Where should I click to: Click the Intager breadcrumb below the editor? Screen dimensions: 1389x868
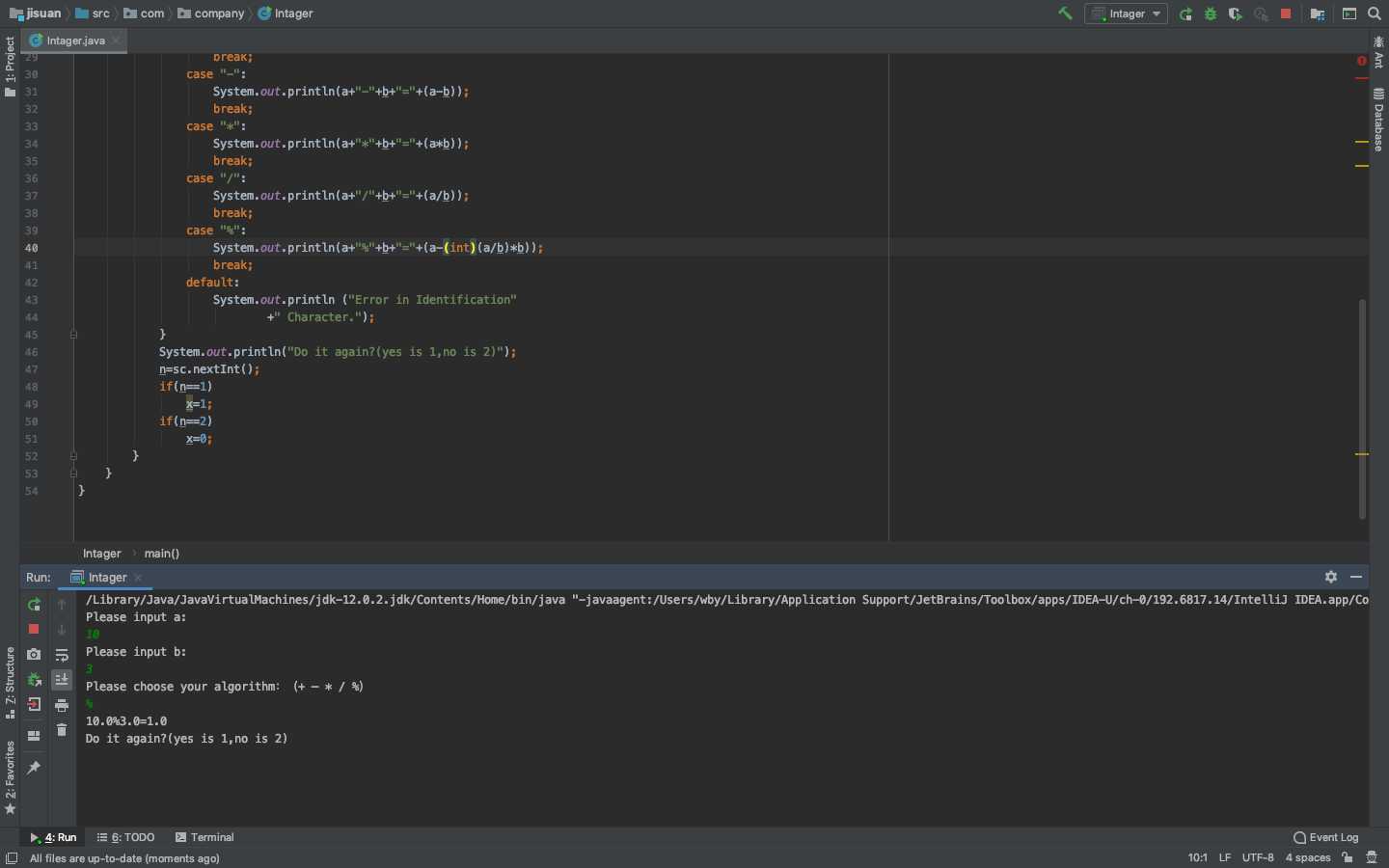click(102, 554)
